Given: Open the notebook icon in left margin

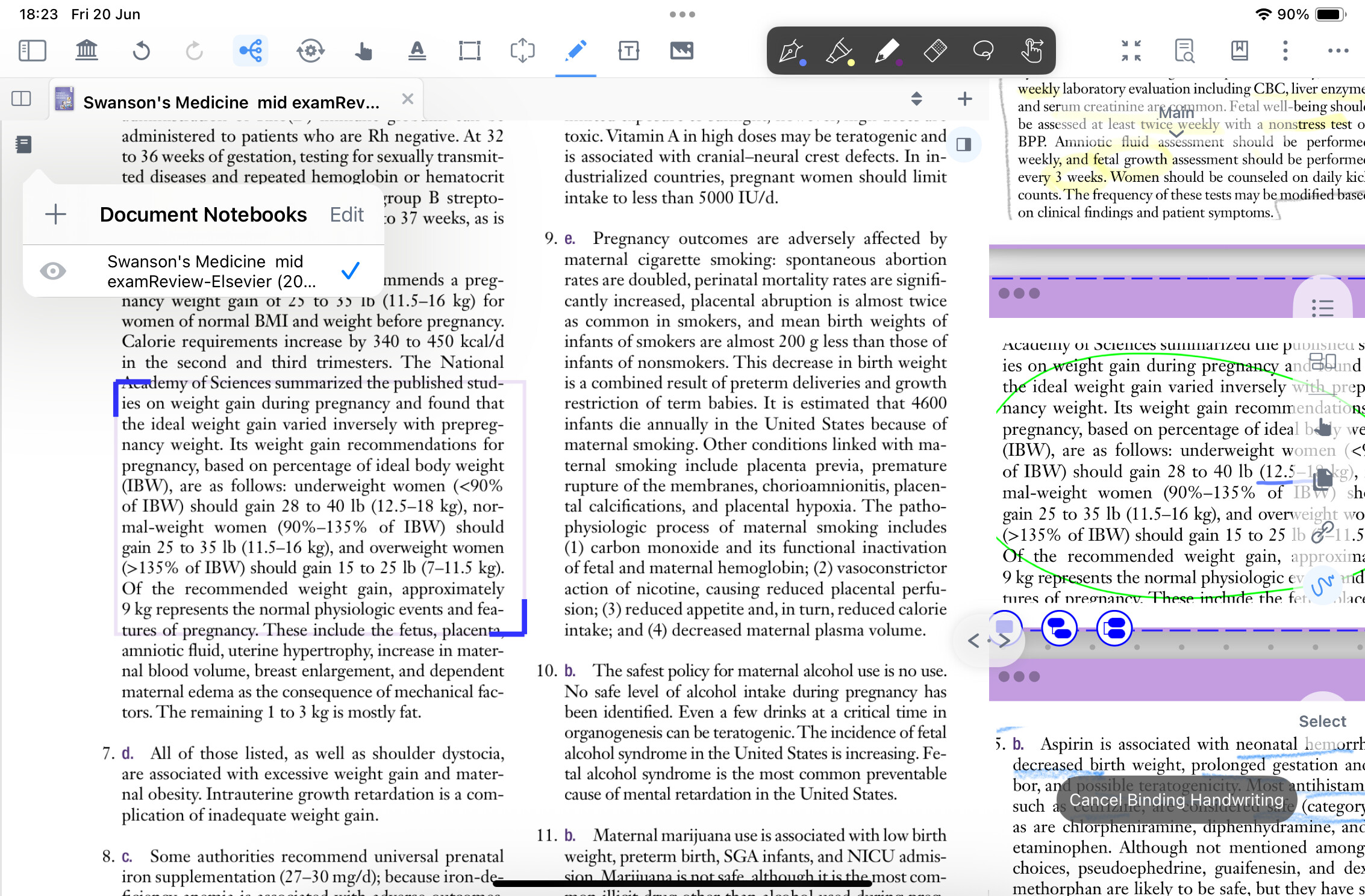Looking at the screenshot, I should pos(23,145).
